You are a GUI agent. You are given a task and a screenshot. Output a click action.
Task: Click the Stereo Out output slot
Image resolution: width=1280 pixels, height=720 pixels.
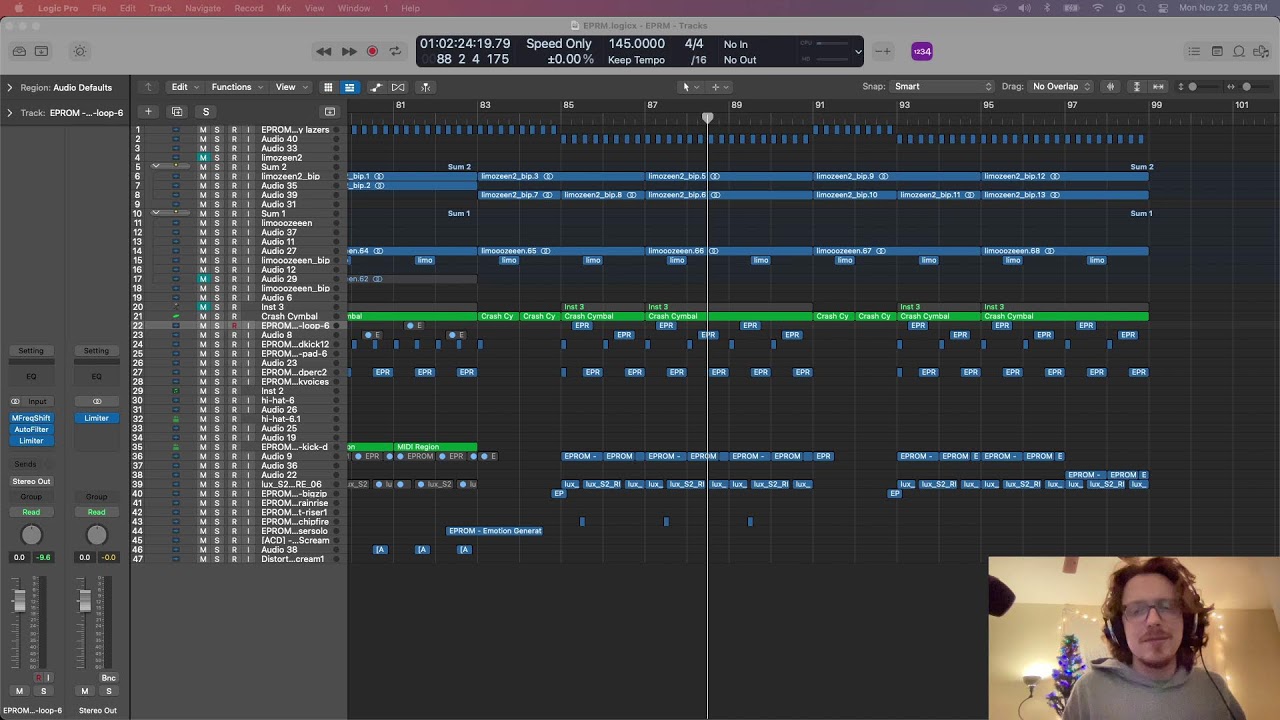31,481
